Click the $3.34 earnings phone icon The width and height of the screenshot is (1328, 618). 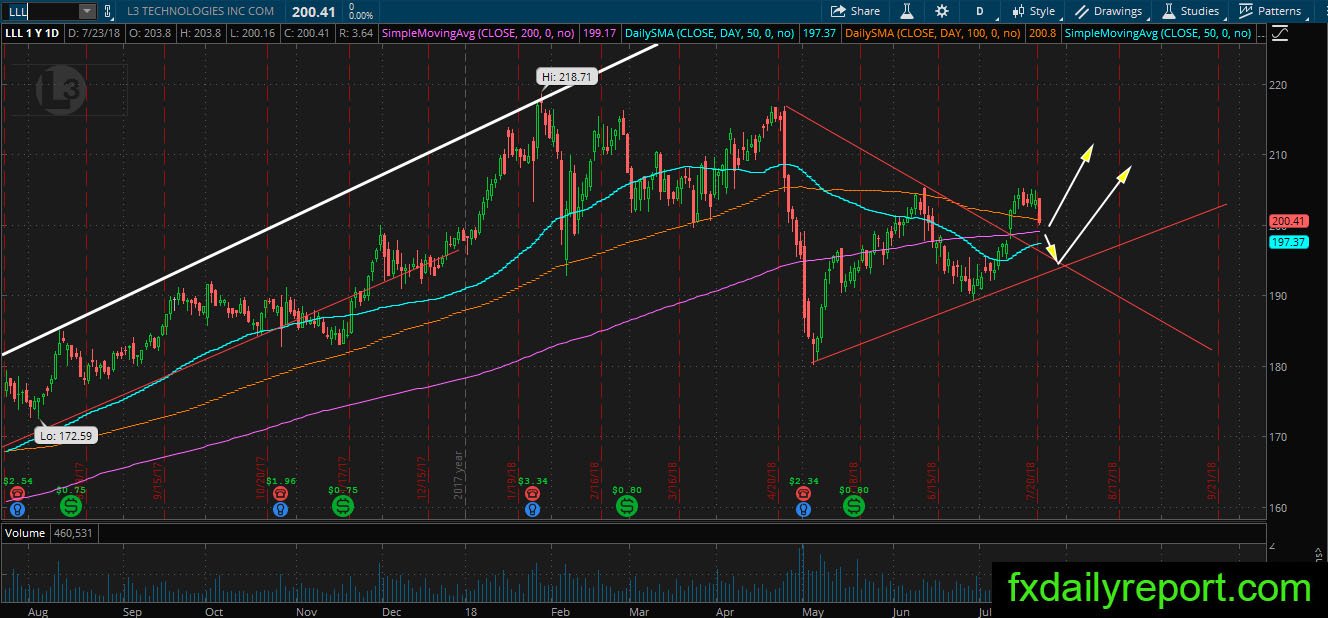click(533, 494)
